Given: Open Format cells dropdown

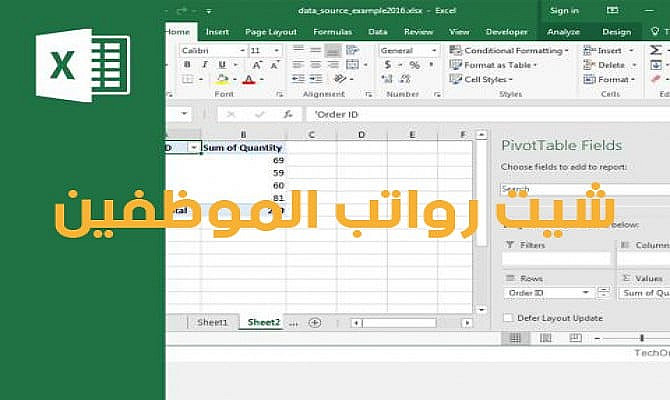Looking at the screenshot, I should (609, 79).
